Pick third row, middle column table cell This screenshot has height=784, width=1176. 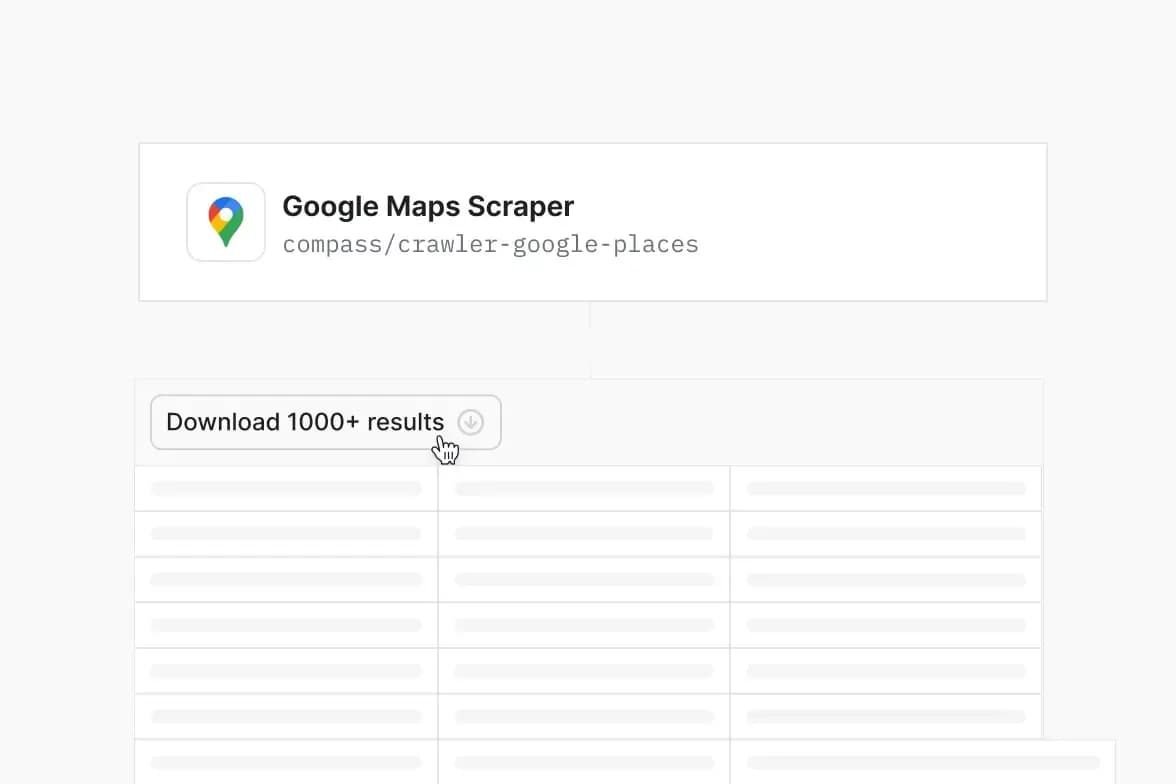584,580
